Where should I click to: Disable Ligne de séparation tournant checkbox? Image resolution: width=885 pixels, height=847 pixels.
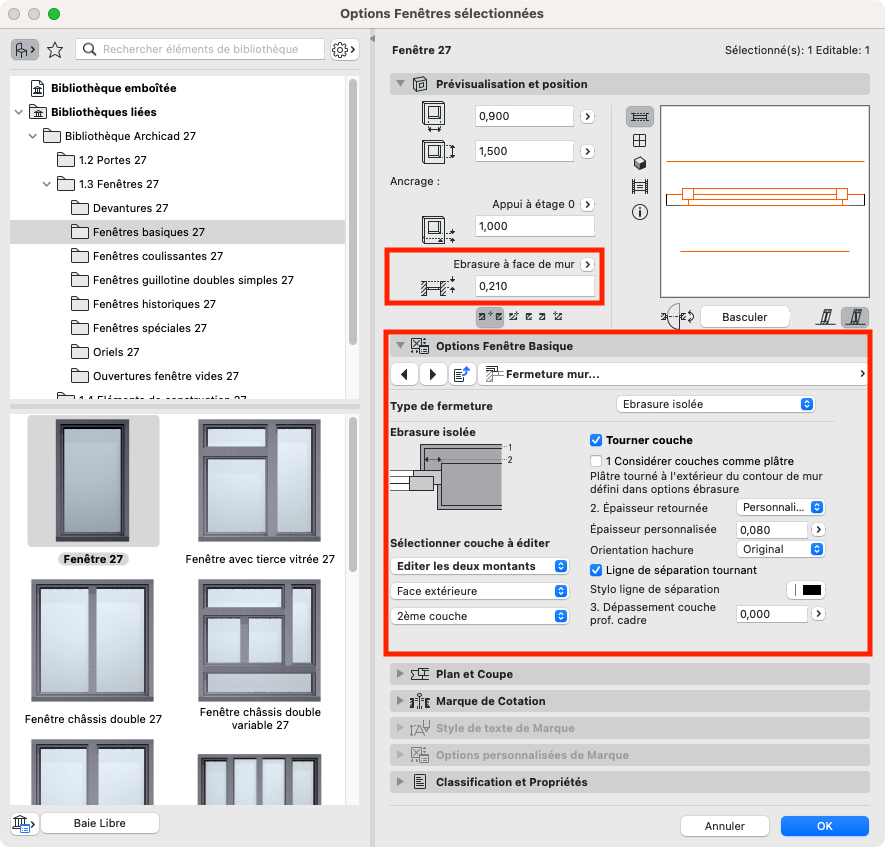596,570
